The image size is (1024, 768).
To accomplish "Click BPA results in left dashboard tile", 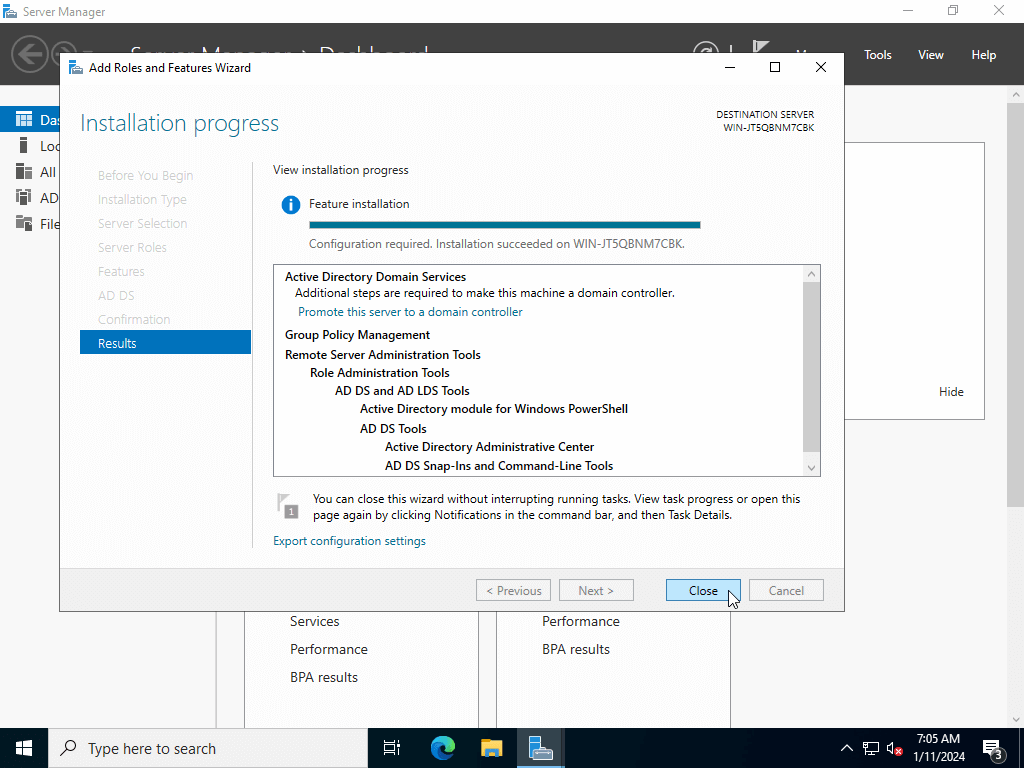I will (x=324, y=677).
